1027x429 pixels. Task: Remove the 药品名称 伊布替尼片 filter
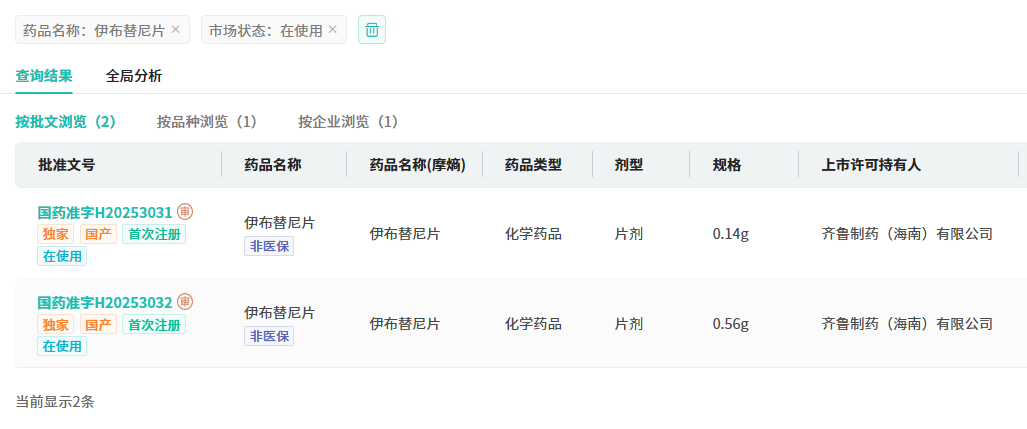[176, 30]
